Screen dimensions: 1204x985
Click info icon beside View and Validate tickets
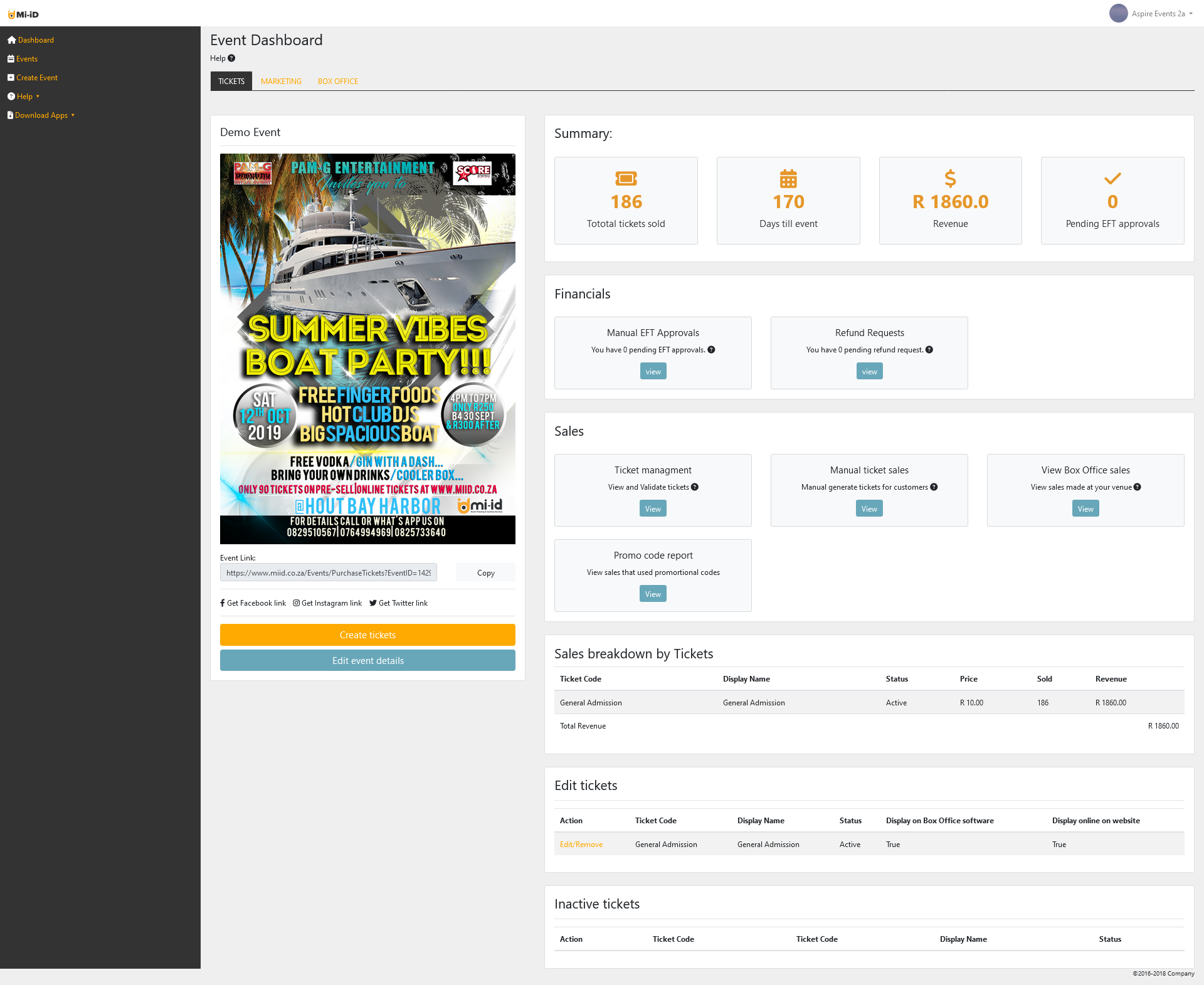695,487
